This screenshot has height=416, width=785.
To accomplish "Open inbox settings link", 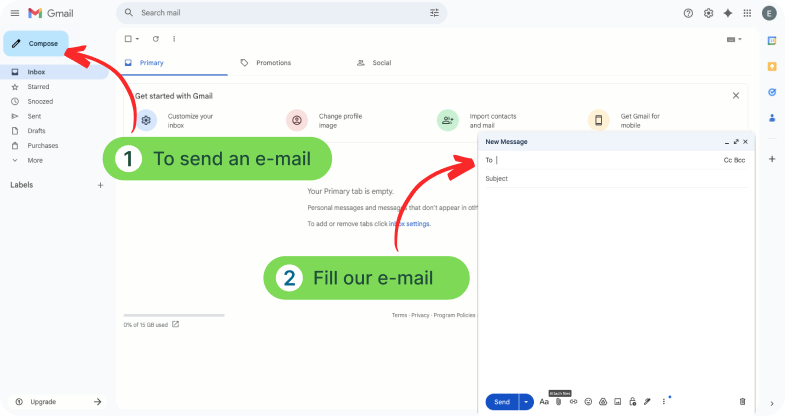I will [410, 224].
